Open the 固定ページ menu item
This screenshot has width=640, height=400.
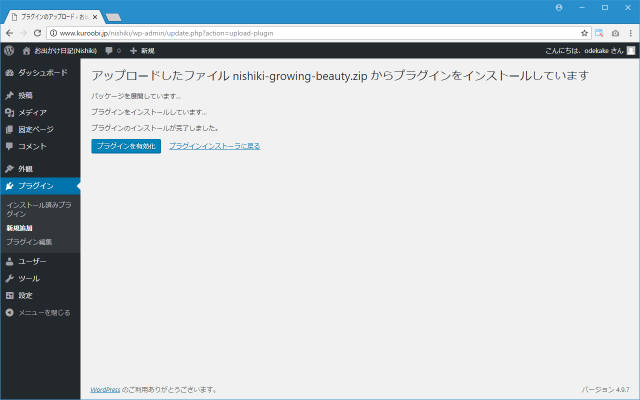(x=36, y=129)
